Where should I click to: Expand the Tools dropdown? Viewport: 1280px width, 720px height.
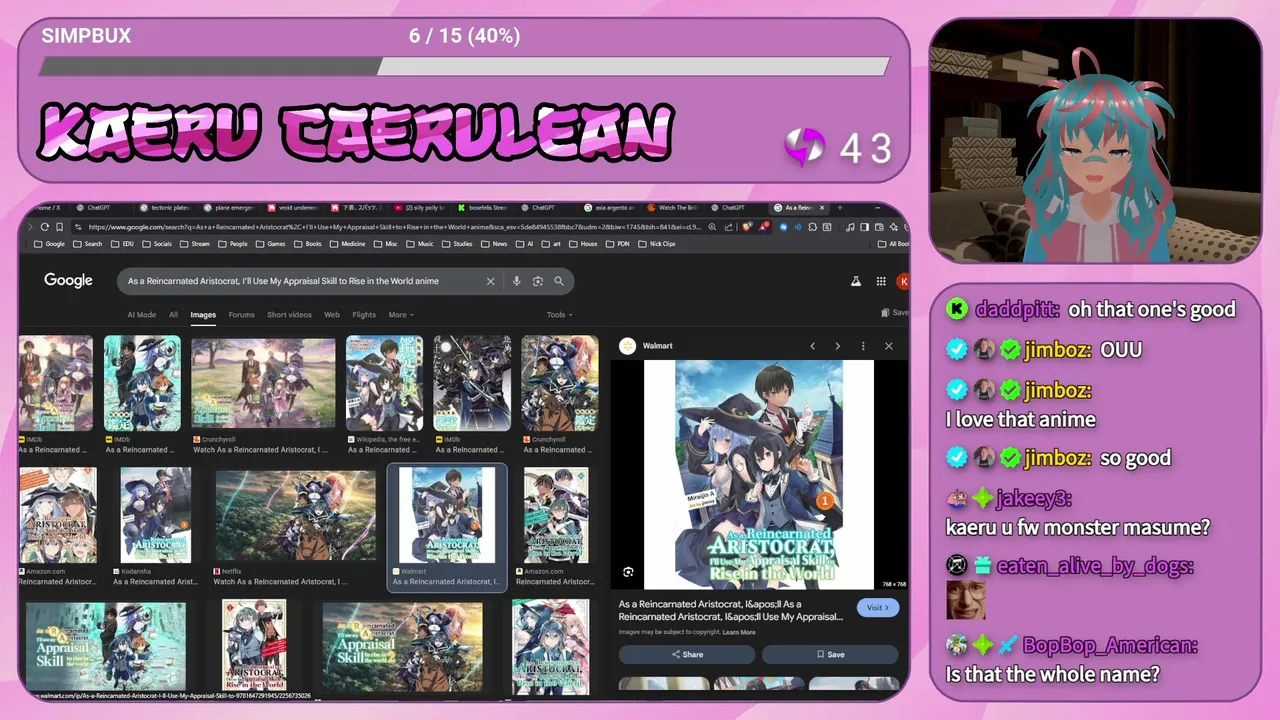tap(559, 315)
